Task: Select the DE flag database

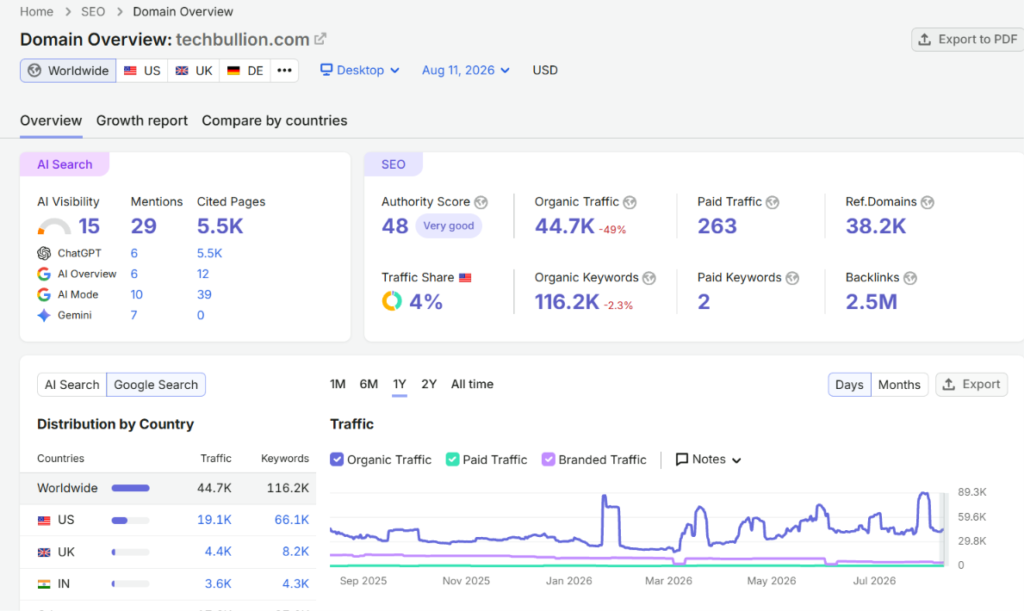Action: (x=246, y=70)
